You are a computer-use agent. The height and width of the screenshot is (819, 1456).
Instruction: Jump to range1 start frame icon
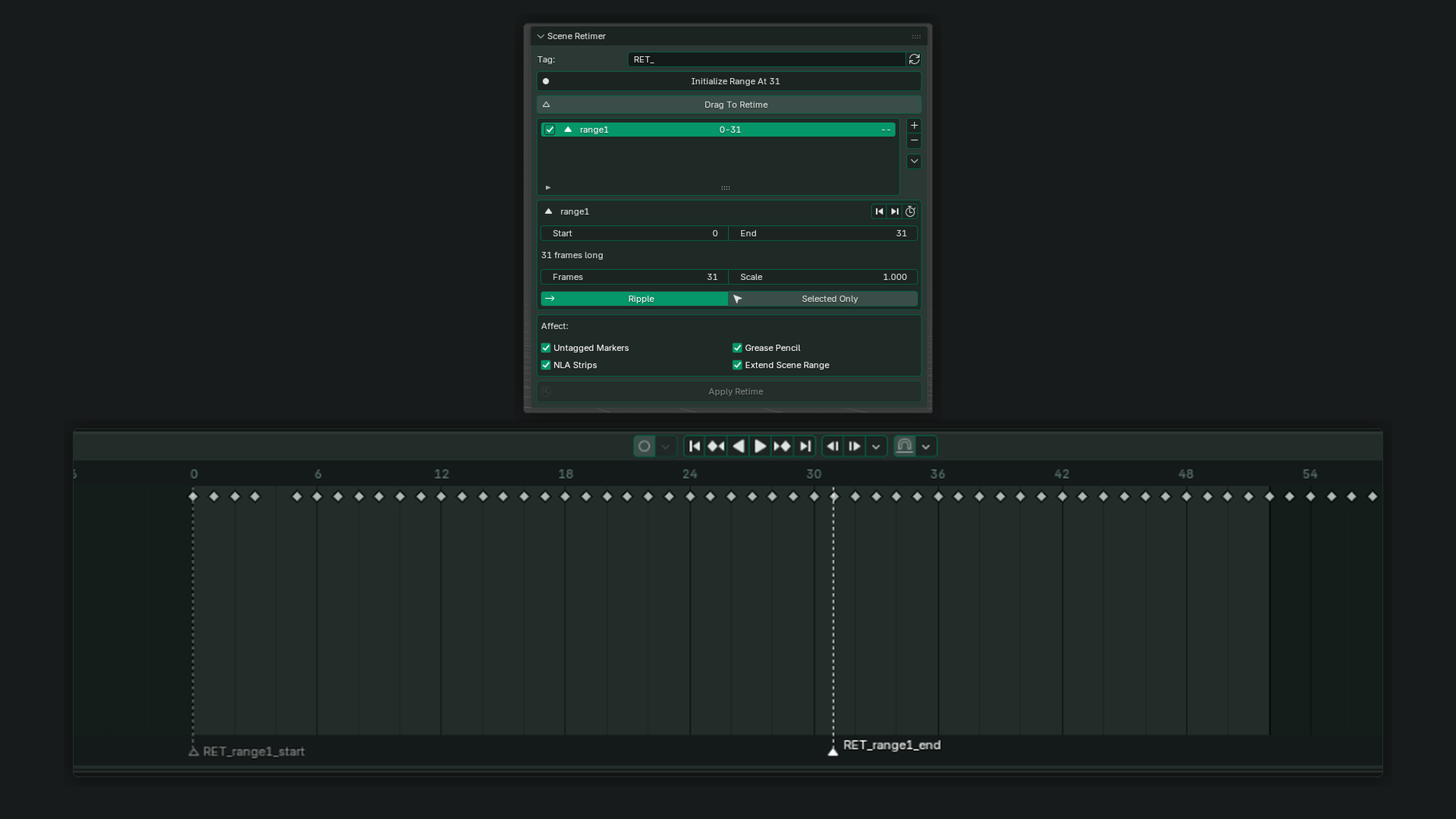point(879,212)
